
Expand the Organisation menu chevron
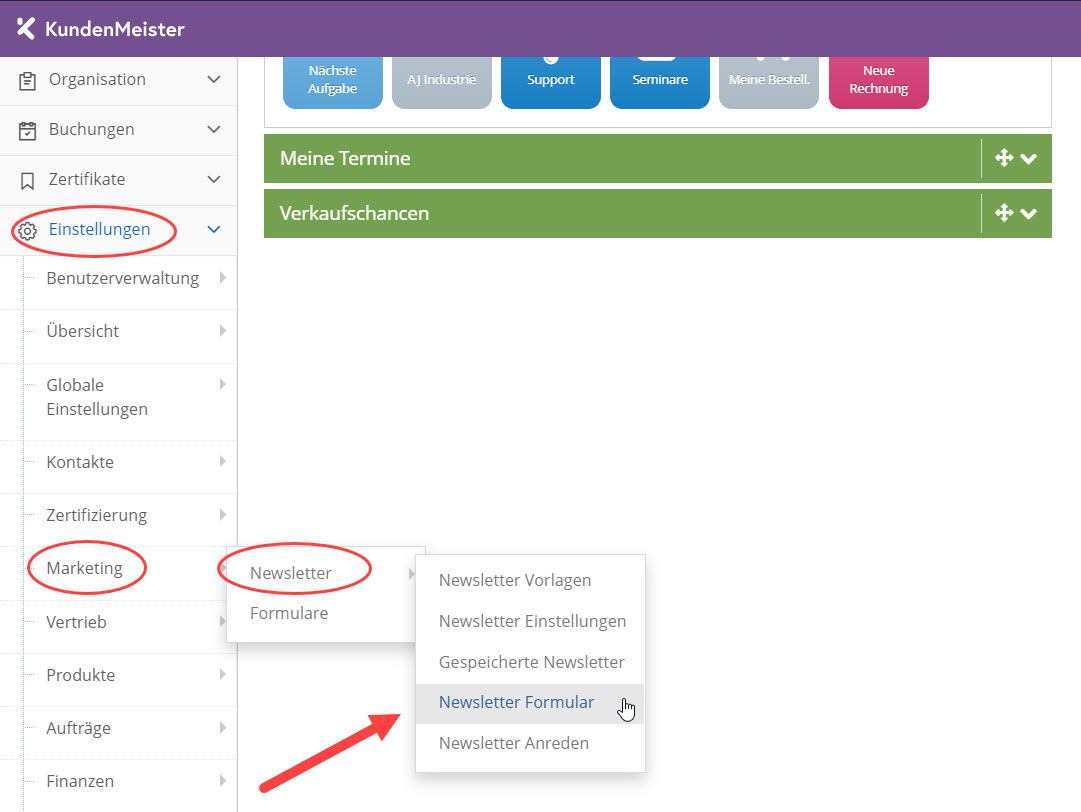(x=214, y=79)
